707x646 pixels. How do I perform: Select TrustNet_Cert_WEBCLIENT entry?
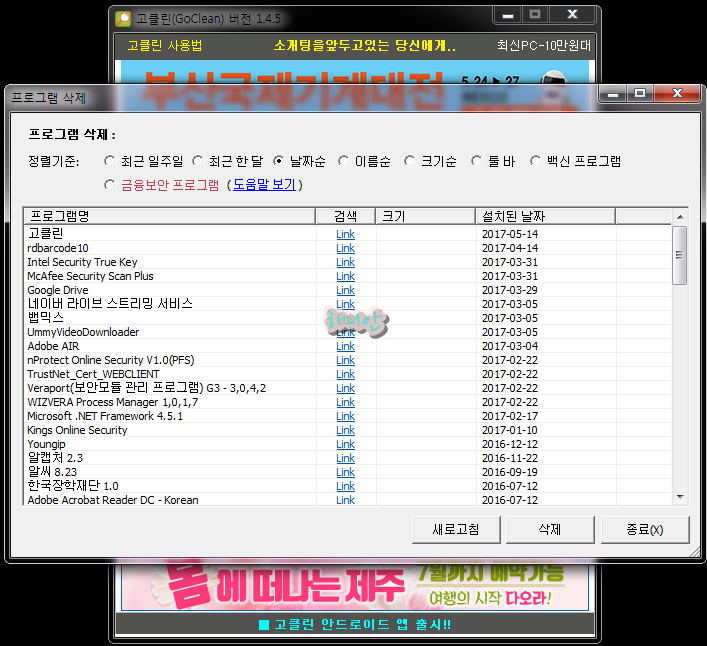click(93, 374)
